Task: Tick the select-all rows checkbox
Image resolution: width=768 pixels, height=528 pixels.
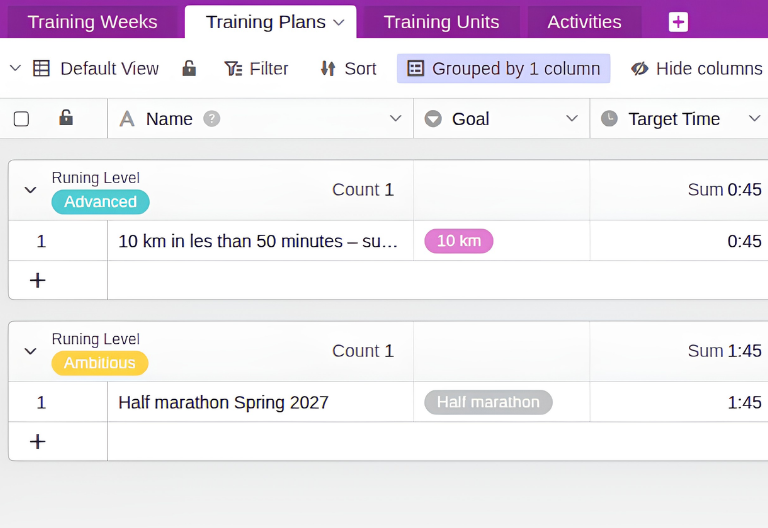Action: (x=21, y=119)
